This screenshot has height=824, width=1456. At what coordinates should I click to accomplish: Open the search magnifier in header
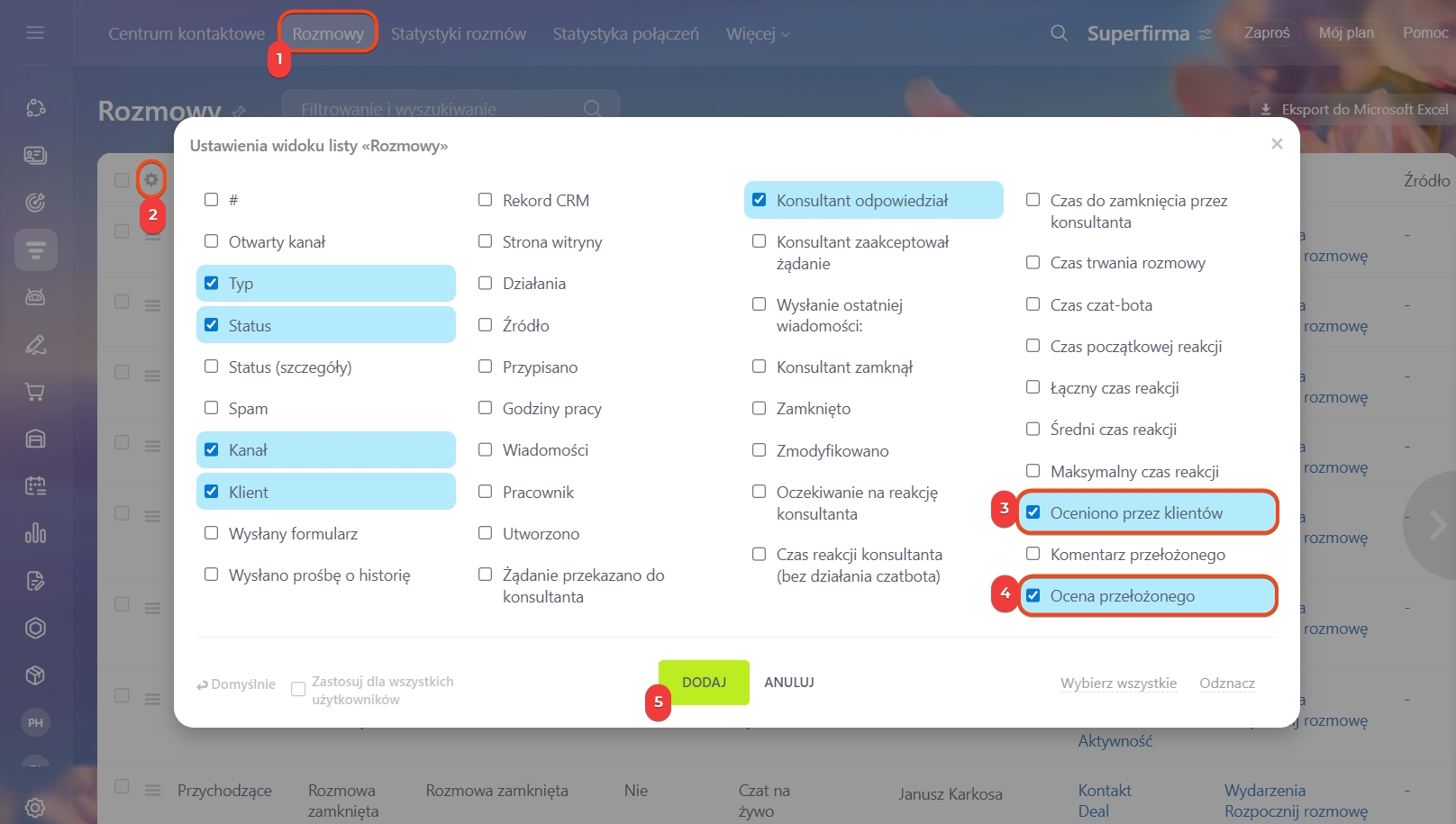(x=1059, y=33)
